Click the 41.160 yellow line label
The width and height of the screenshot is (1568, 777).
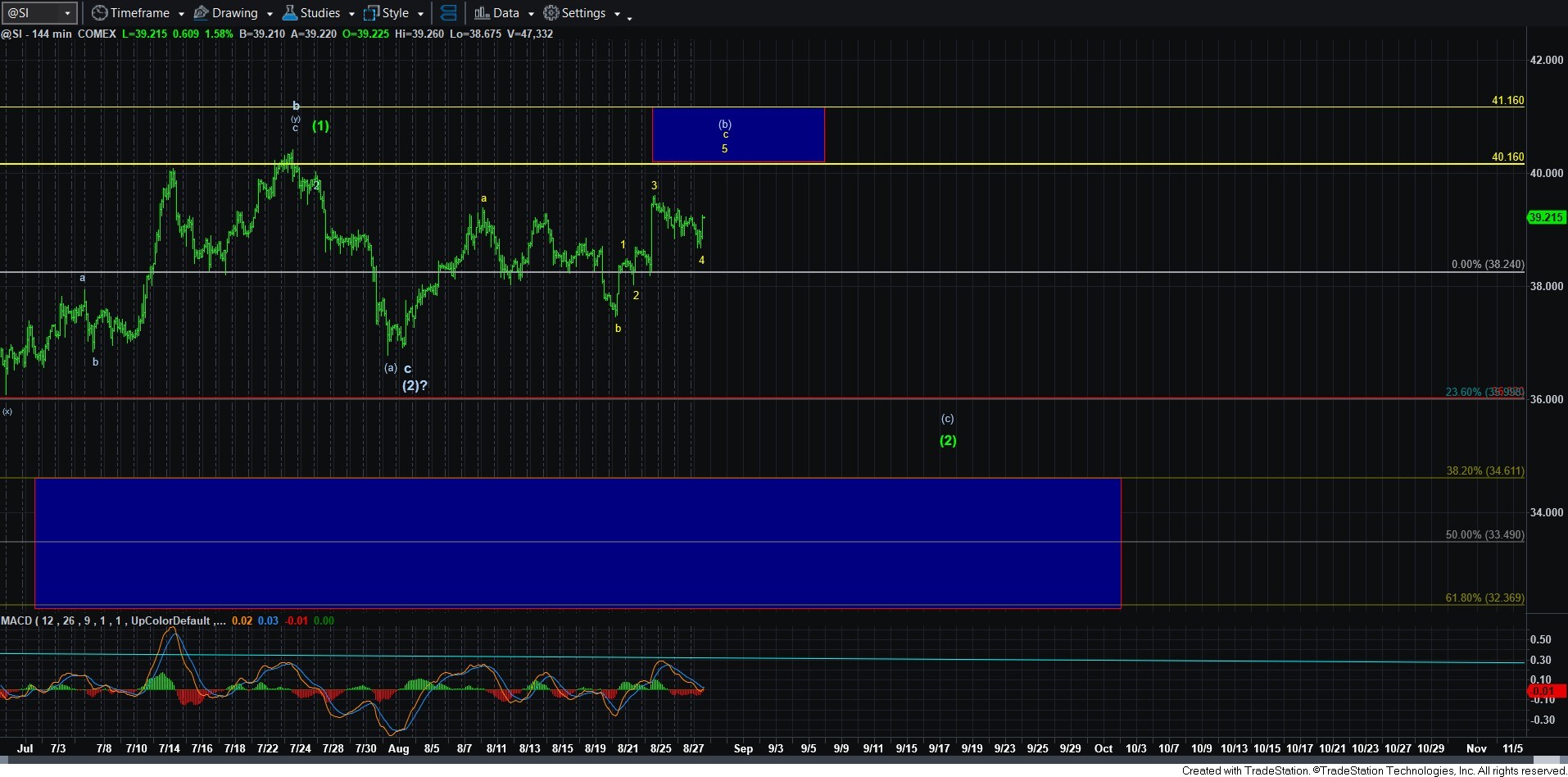pyautogui.click(x=1507, y=100)
